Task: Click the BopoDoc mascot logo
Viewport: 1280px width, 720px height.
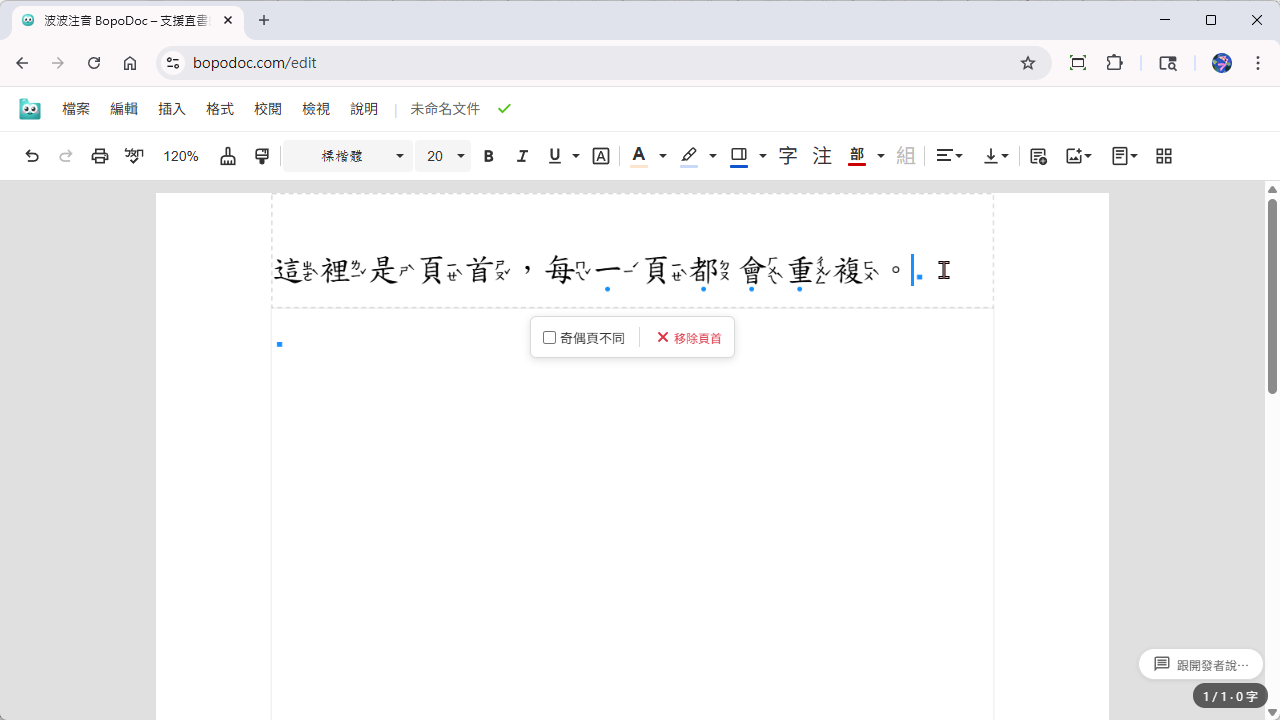Action: pyautogui.click(x=30, y=109)
